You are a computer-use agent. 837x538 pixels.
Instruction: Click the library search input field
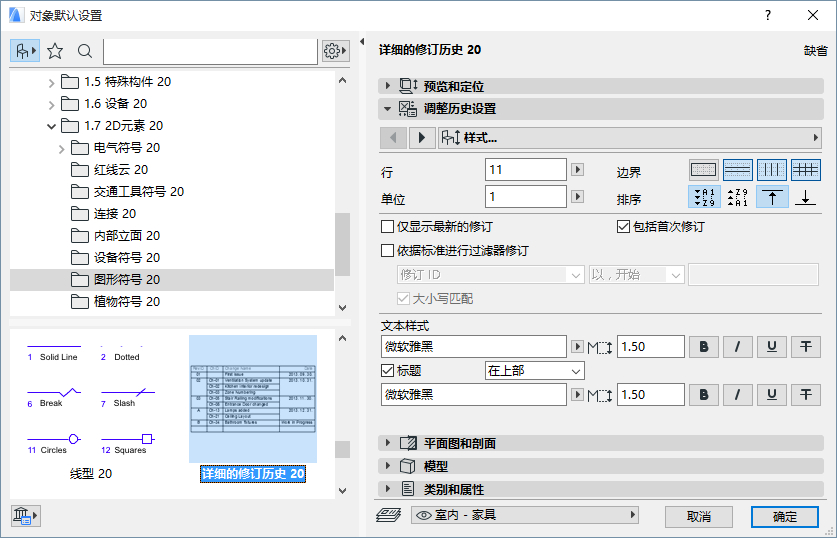[x=210, y=51]
